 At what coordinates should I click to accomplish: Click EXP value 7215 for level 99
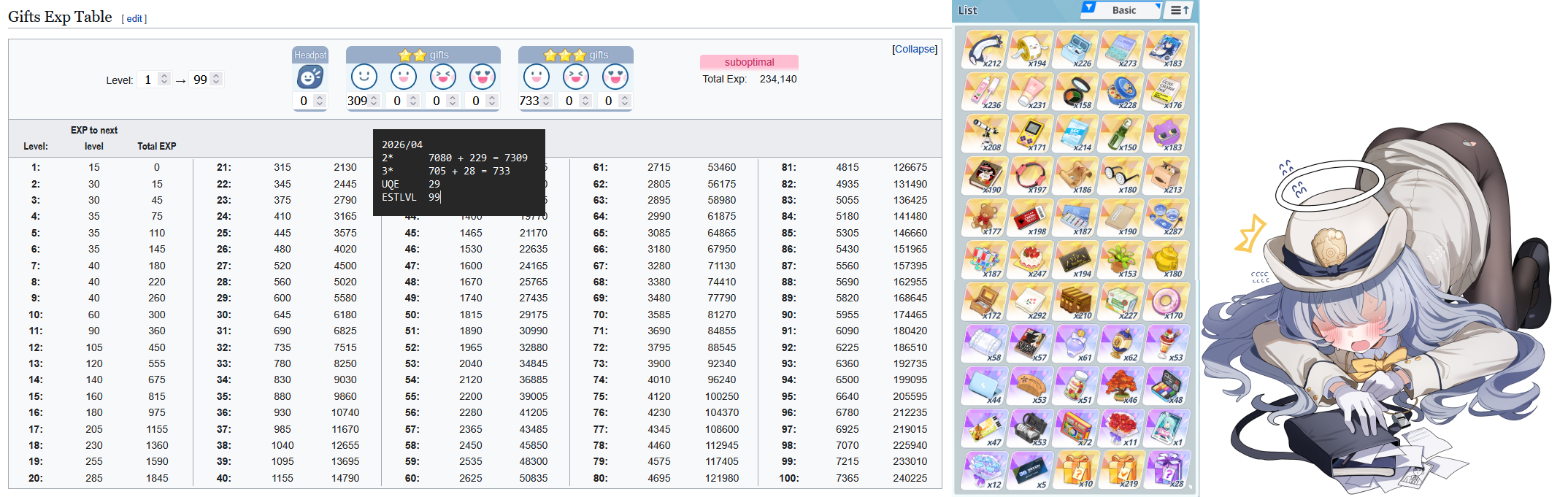point(847,461)
